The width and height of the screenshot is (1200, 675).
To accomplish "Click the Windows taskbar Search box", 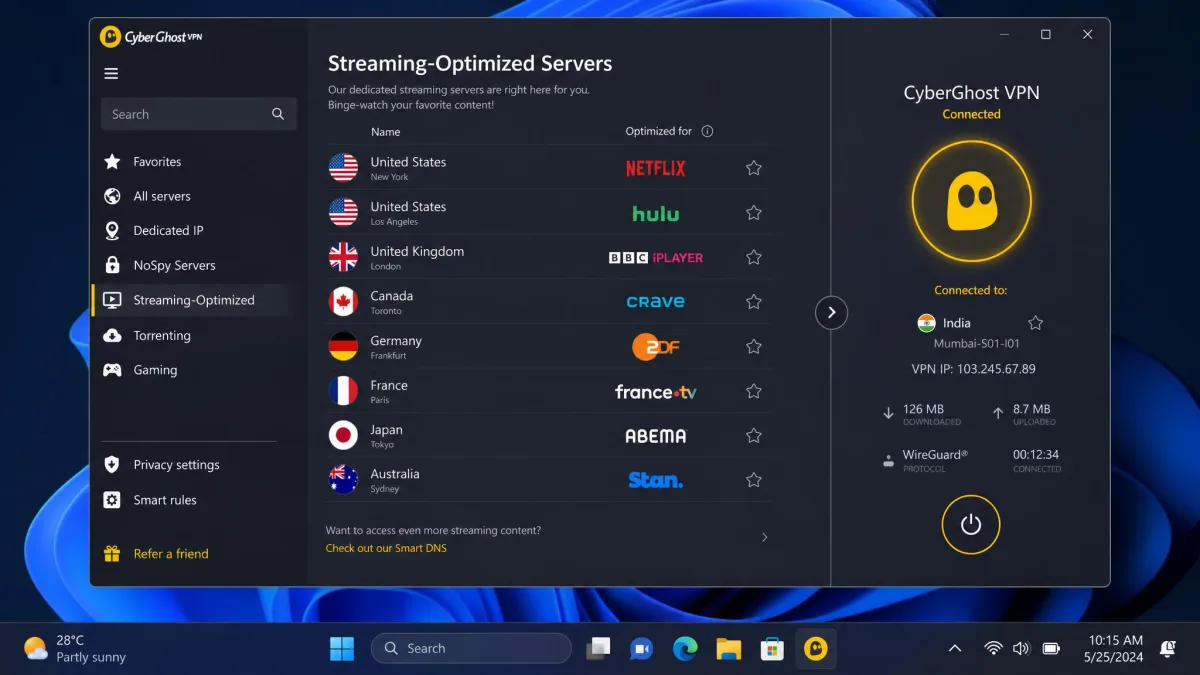I will (471, 649).
